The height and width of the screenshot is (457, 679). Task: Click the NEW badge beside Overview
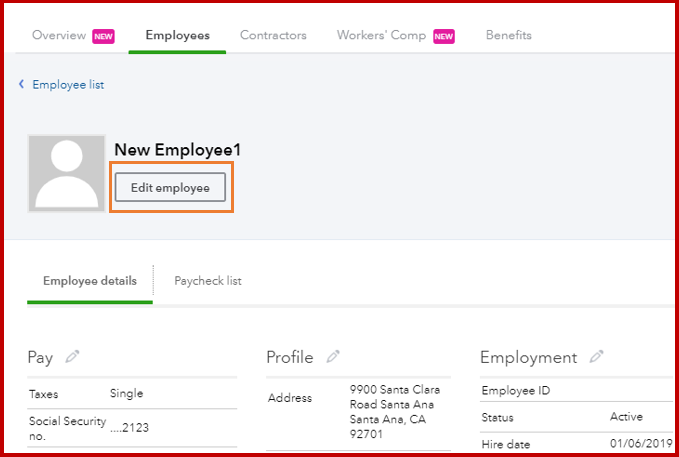[103, 36]
